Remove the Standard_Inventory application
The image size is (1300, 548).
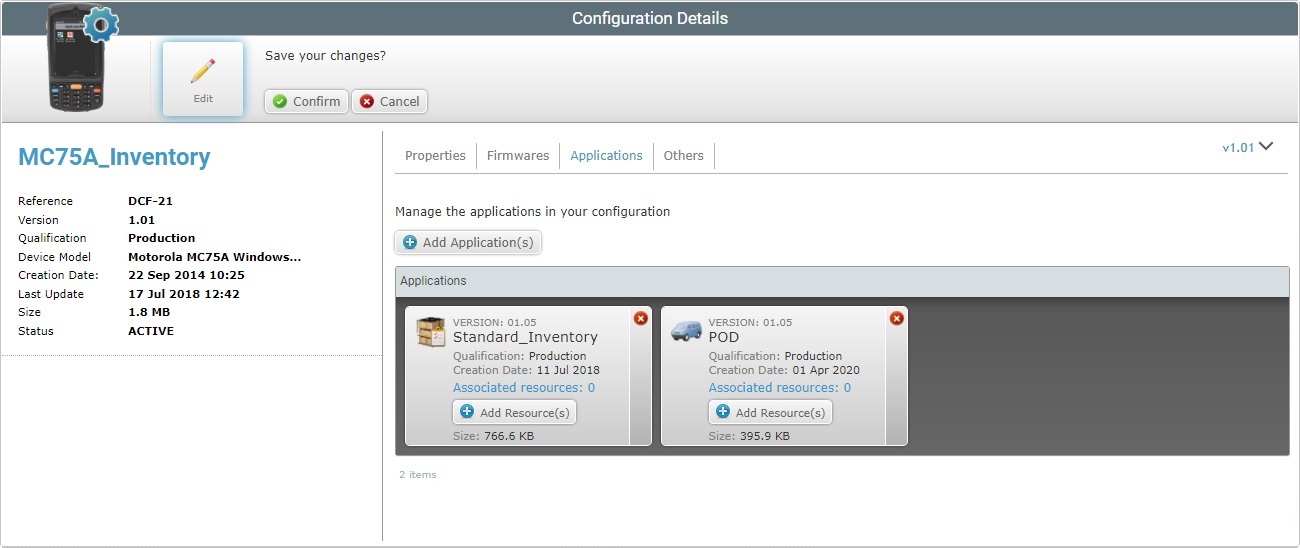point(641,318)
